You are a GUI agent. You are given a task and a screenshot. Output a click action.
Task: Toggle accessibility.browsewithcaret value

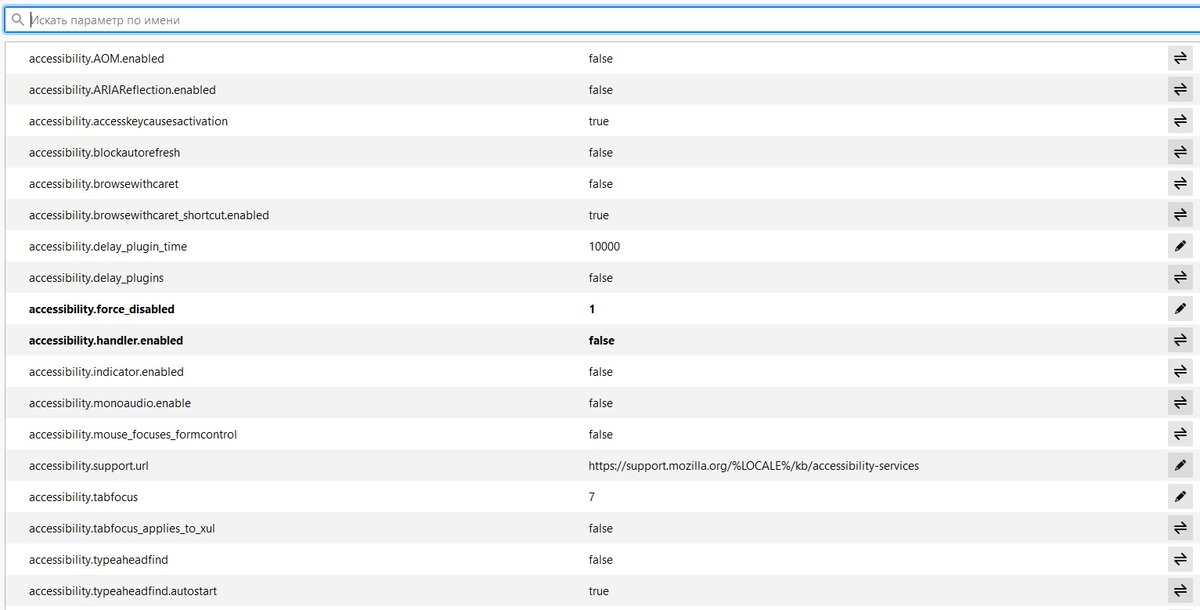[x=1180, y=184]
